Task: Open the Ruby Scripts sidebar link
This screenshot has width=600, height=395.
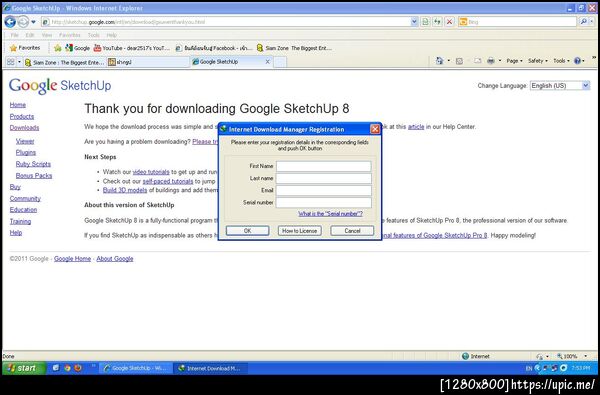Action: [33, 164]
